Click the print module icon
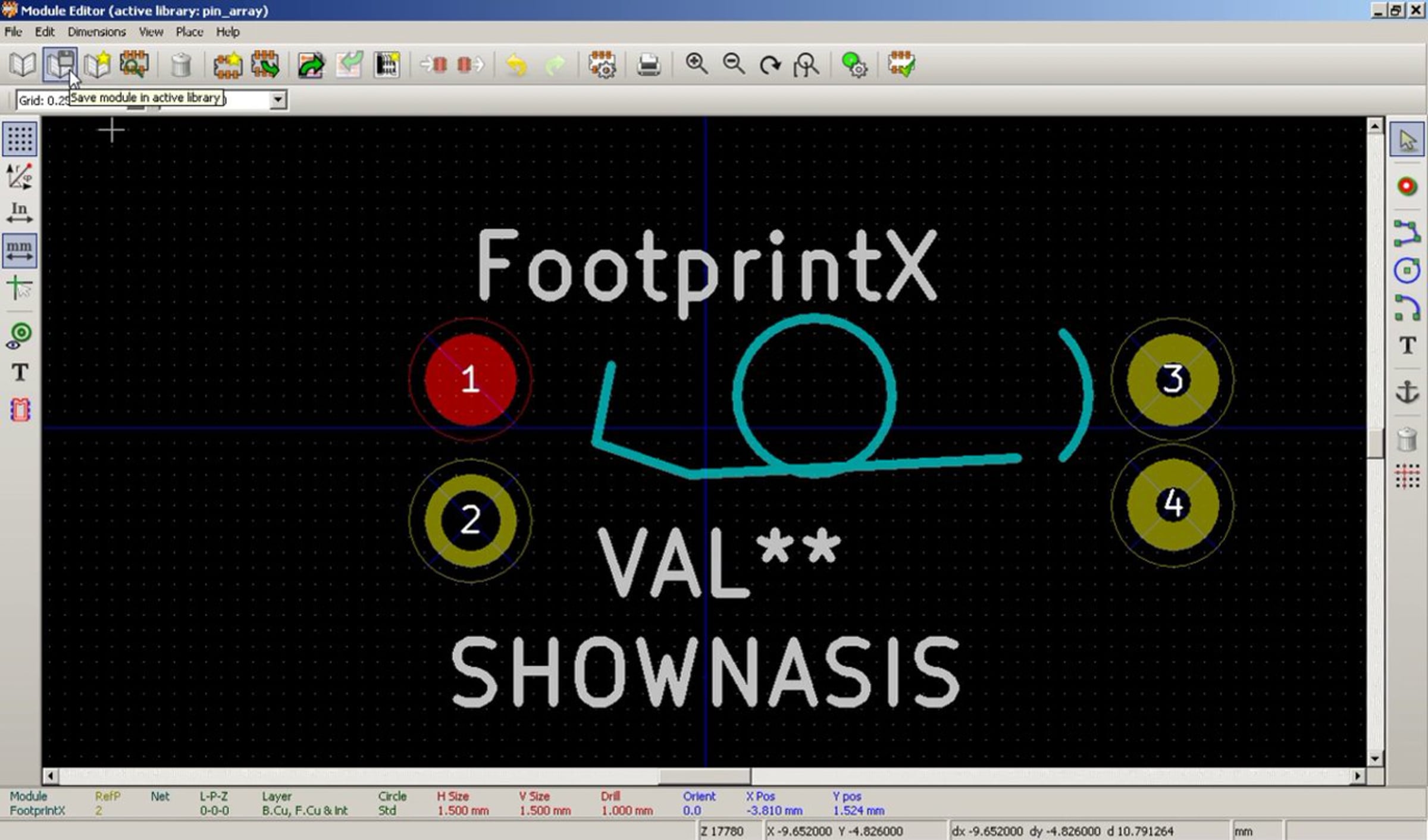This screenshot has height=840, width=1428. [x=648, y=65]
